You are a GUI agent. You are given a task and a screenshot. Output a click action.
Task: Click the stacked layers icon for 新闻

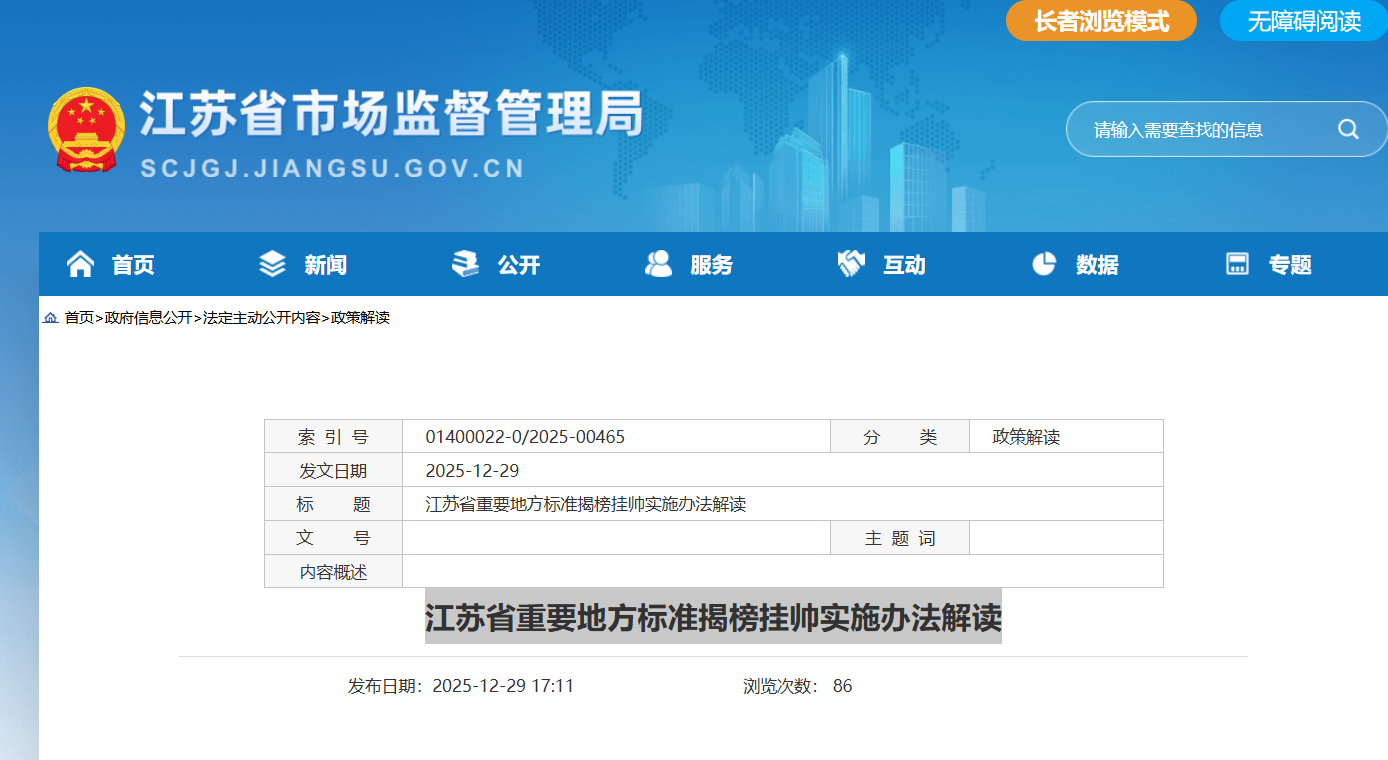[x=272, y=264]
